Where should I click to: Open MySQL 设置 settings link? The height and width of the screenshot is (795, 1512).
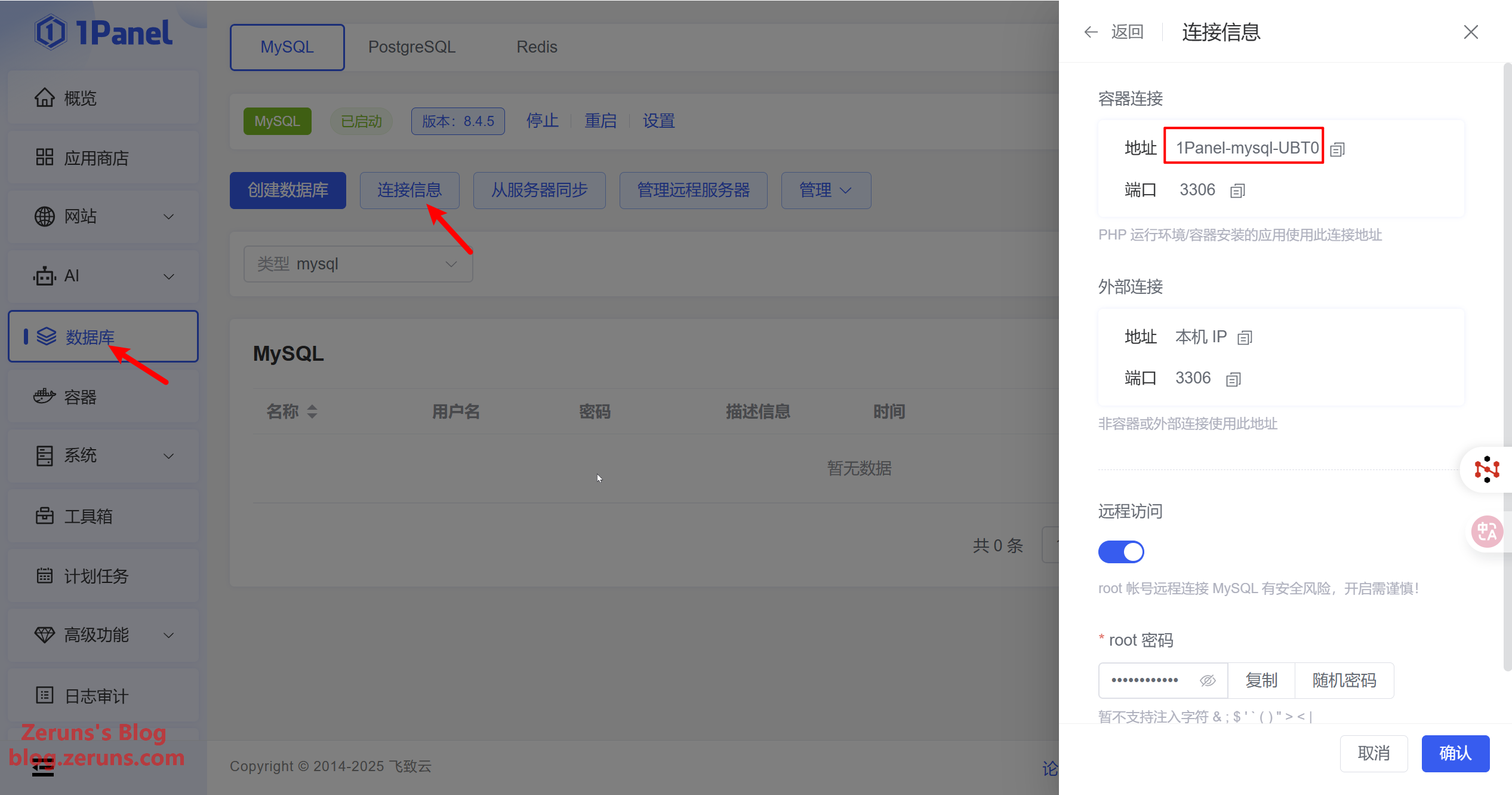coord(658,121)
